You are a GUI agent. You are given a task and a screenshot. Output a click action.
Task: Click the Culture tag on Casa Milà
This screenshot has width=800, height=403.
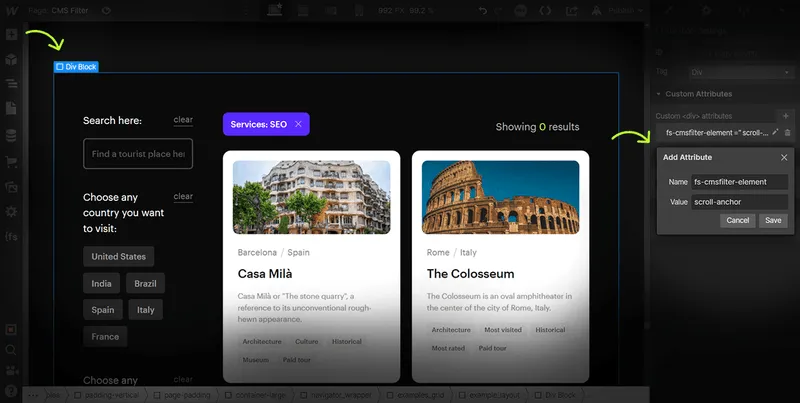(307, 342)
